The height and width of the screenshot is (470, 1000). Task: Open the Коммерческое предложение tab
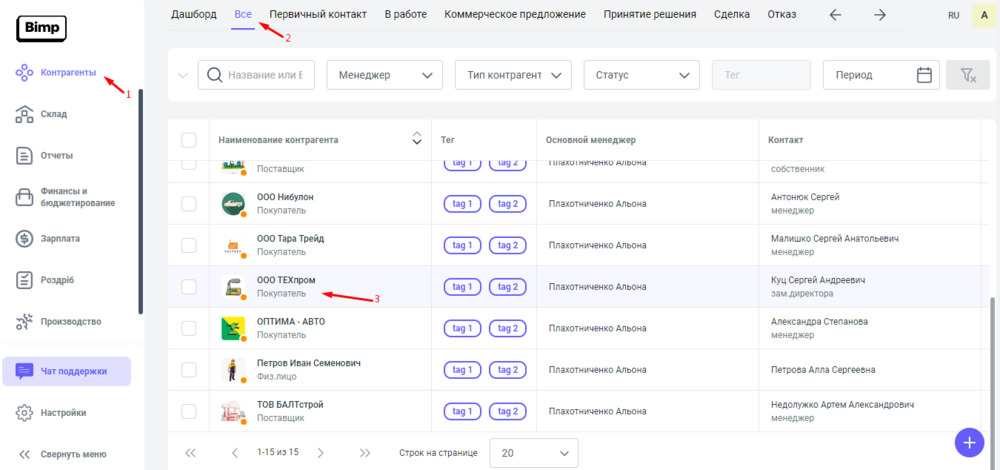516,14
